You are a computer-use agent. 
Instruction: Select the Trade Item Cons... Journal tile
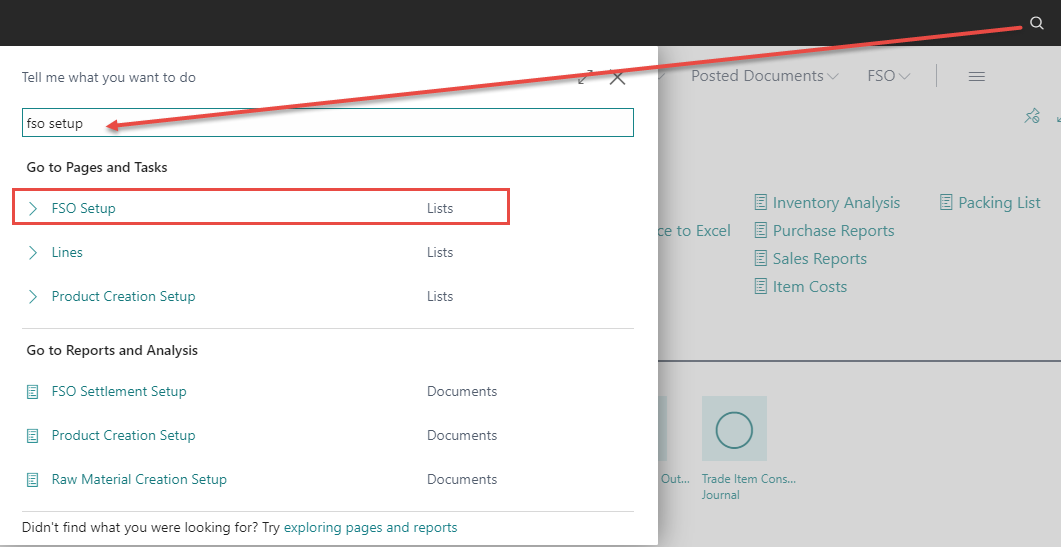(x=734, y=430)
